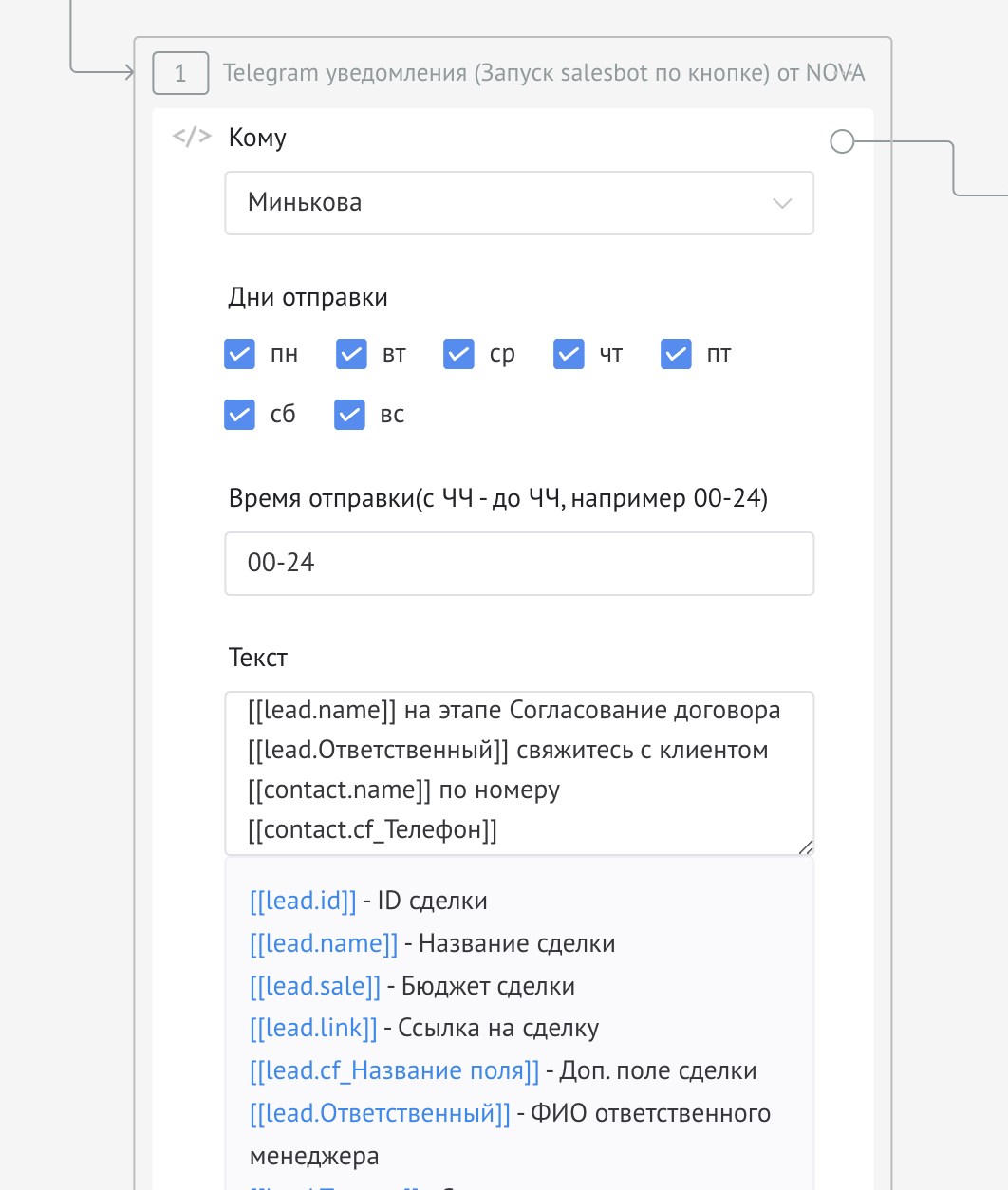Click the Время отправки field with 00-24
Screen dimensions: 1008x1190
click(x=518, y=564)
